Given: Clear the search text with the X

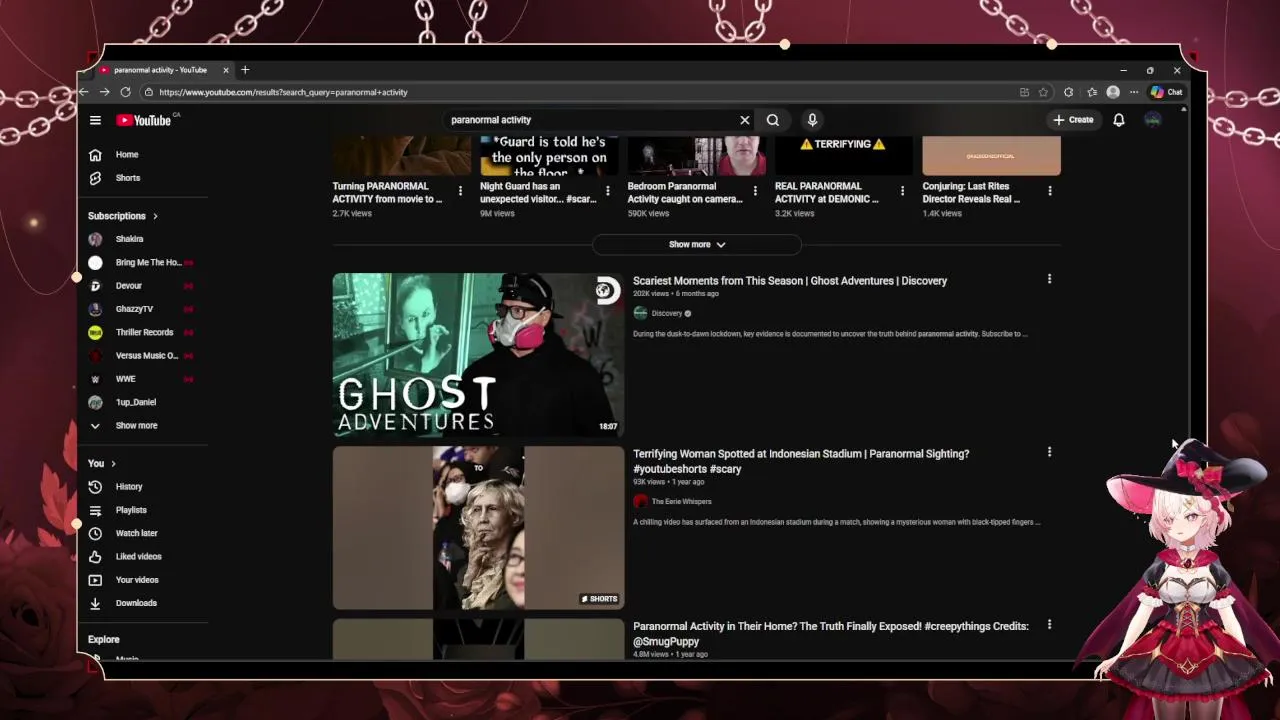Looking at the screenshot, I should tap(744, 120).
